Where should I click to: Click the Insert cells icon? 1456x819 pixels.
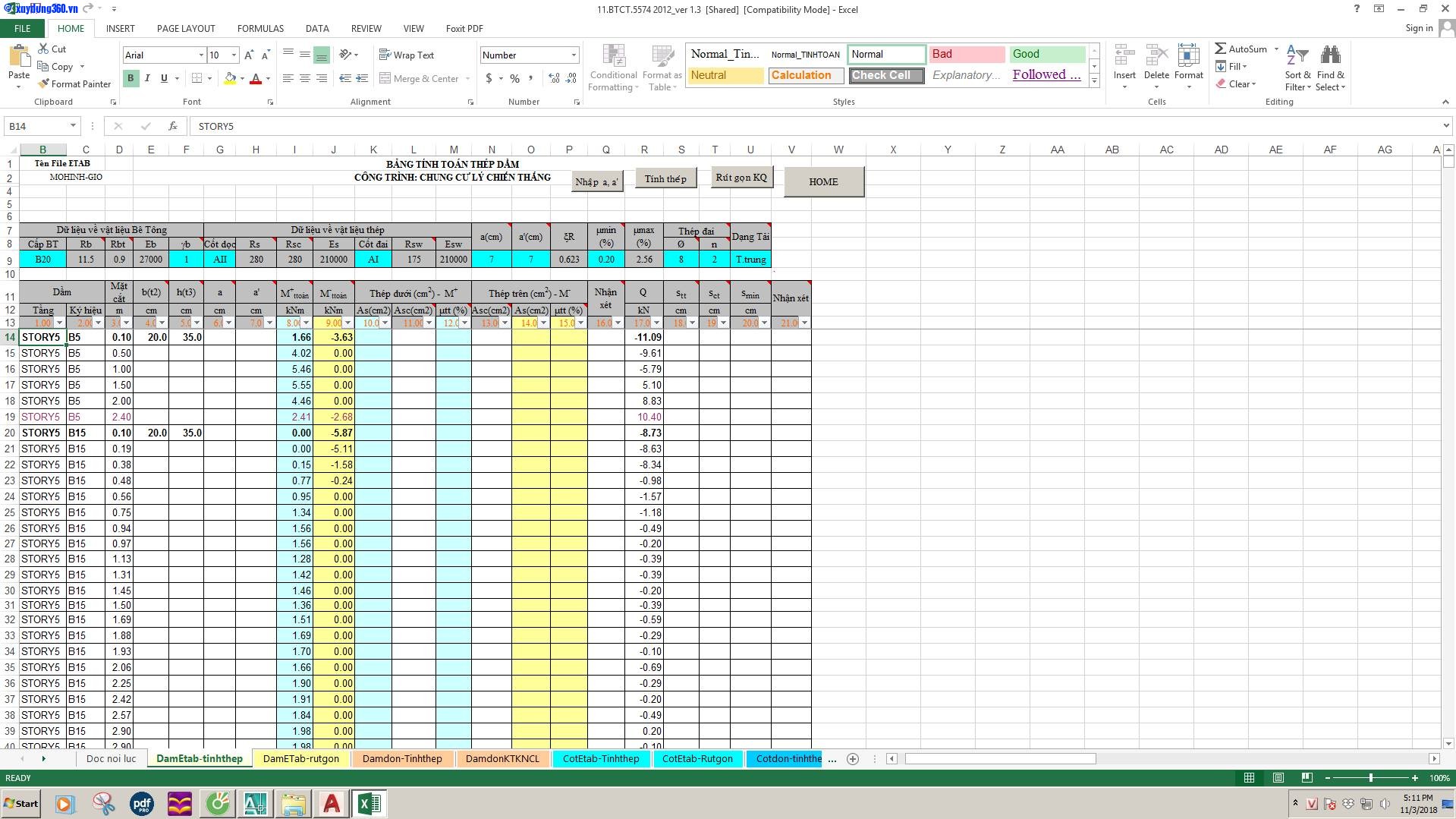point(1124,57)
